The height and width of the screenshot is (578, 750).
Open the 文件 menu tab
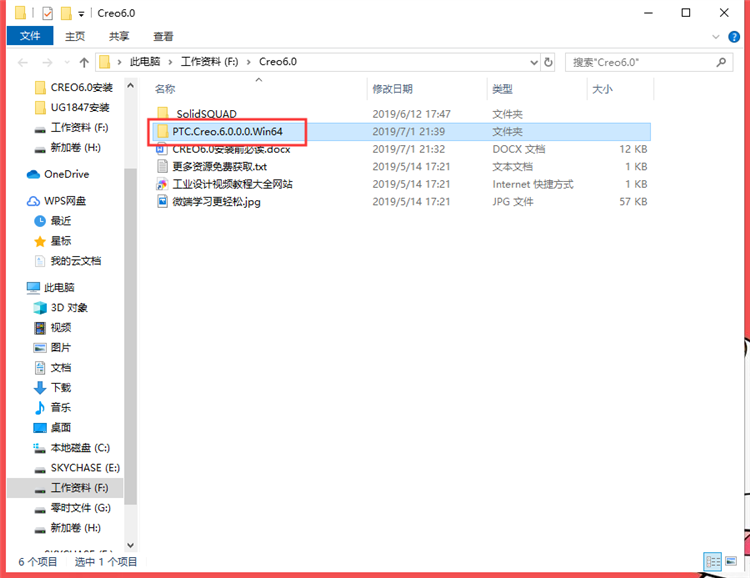point(30,36)
